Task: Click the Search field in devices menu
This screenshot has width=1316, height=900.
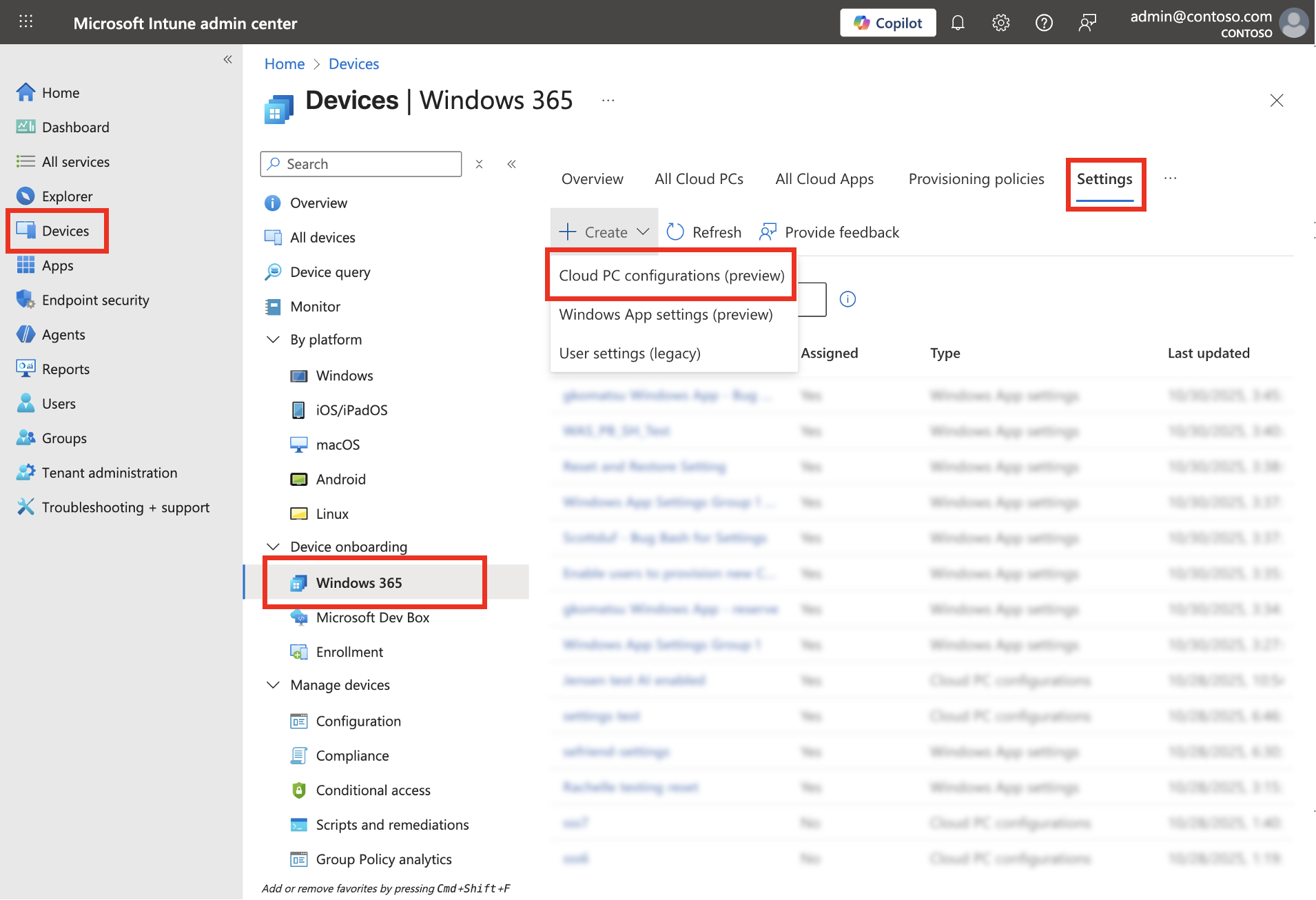Action: [x=361, y=164]
